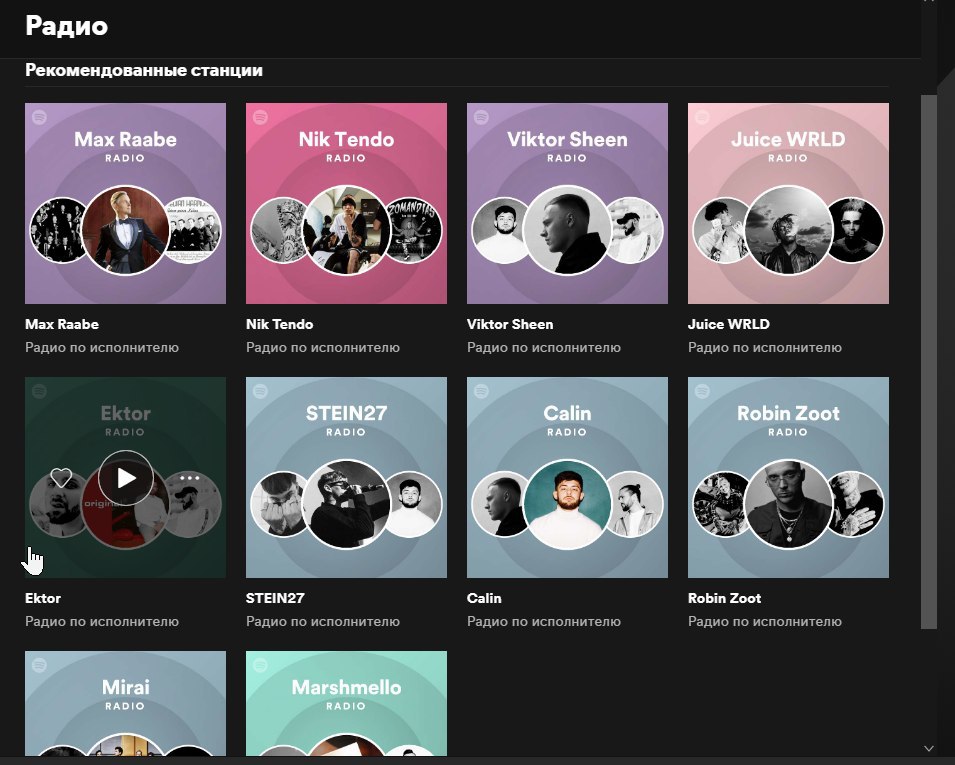Click the Robin Zoot title link
955x765 pixels.
pyautogui.click(x=725, y=598)
